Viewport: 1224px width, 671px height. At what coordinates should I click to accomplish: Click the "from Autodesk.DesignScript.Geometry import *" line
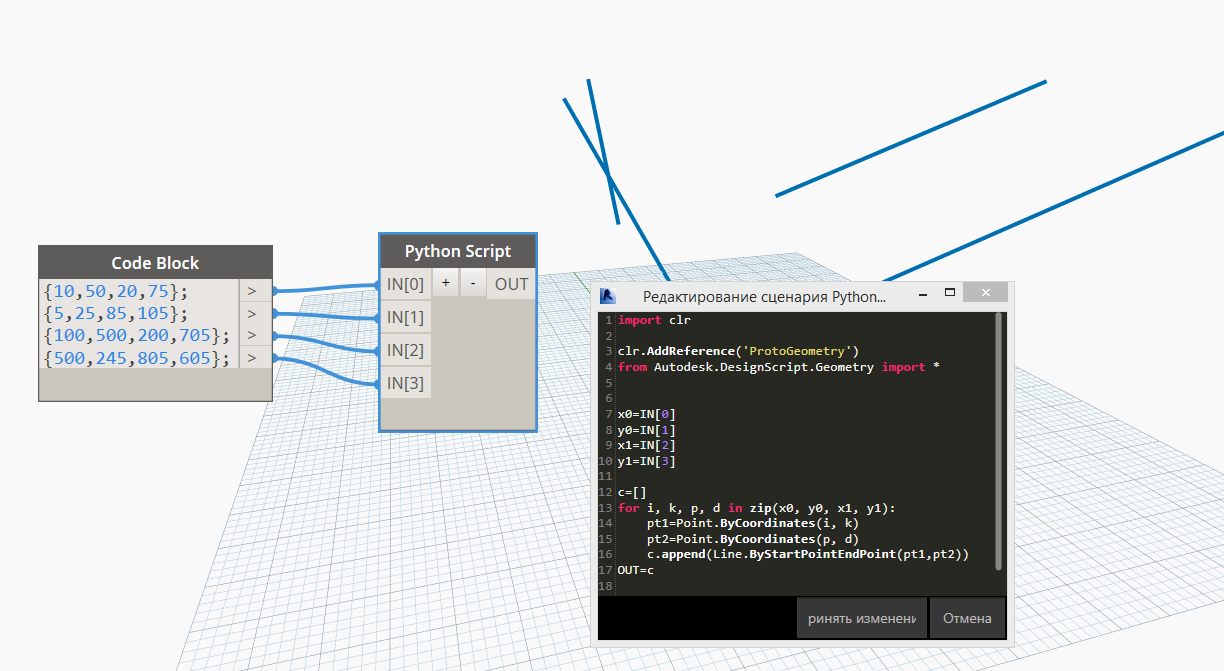pos(779,367)
